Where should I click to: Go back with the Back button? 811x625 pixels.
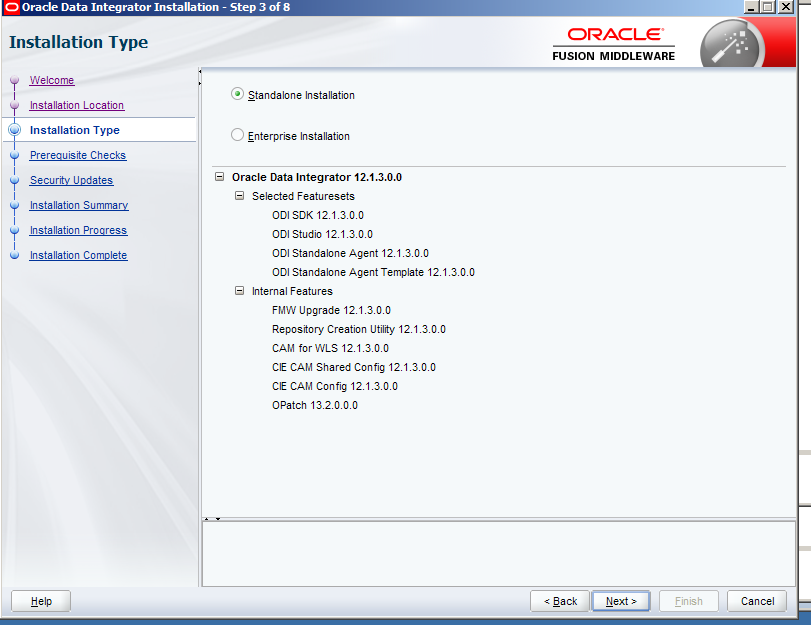[560, 601]
